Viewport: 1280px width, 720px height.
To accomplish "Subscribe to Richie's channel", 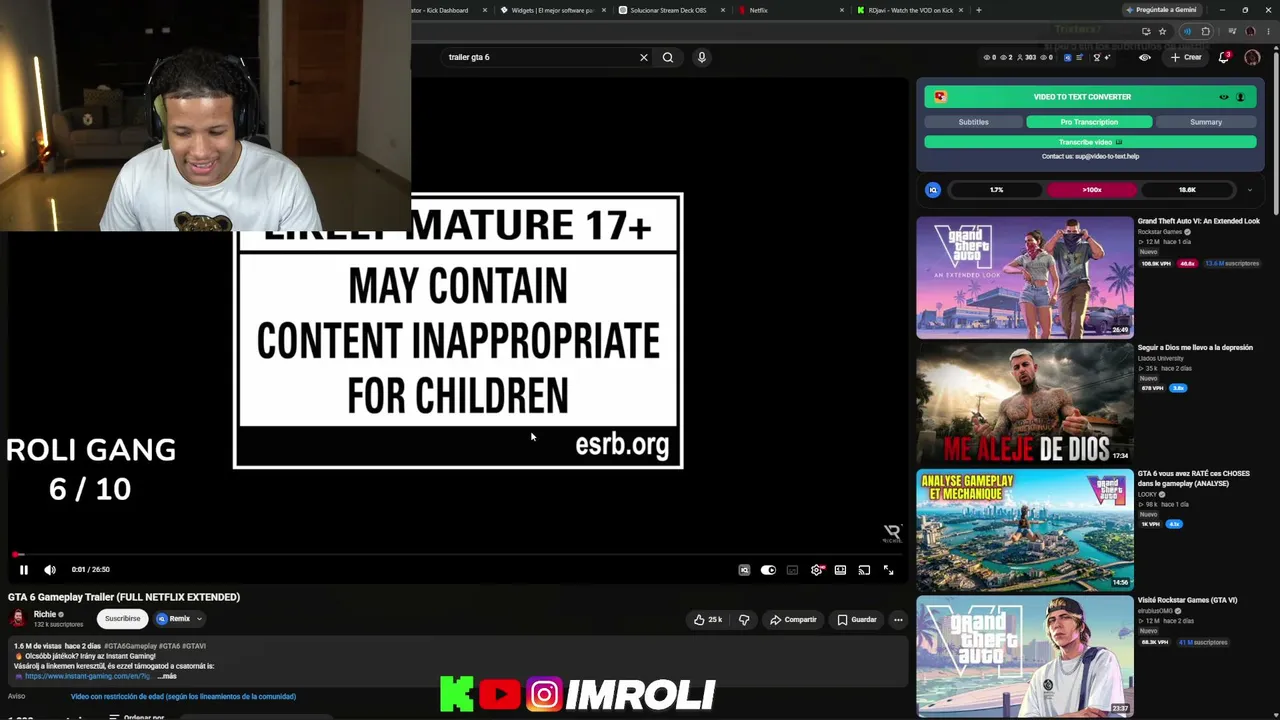I will (x=123, y=619).
